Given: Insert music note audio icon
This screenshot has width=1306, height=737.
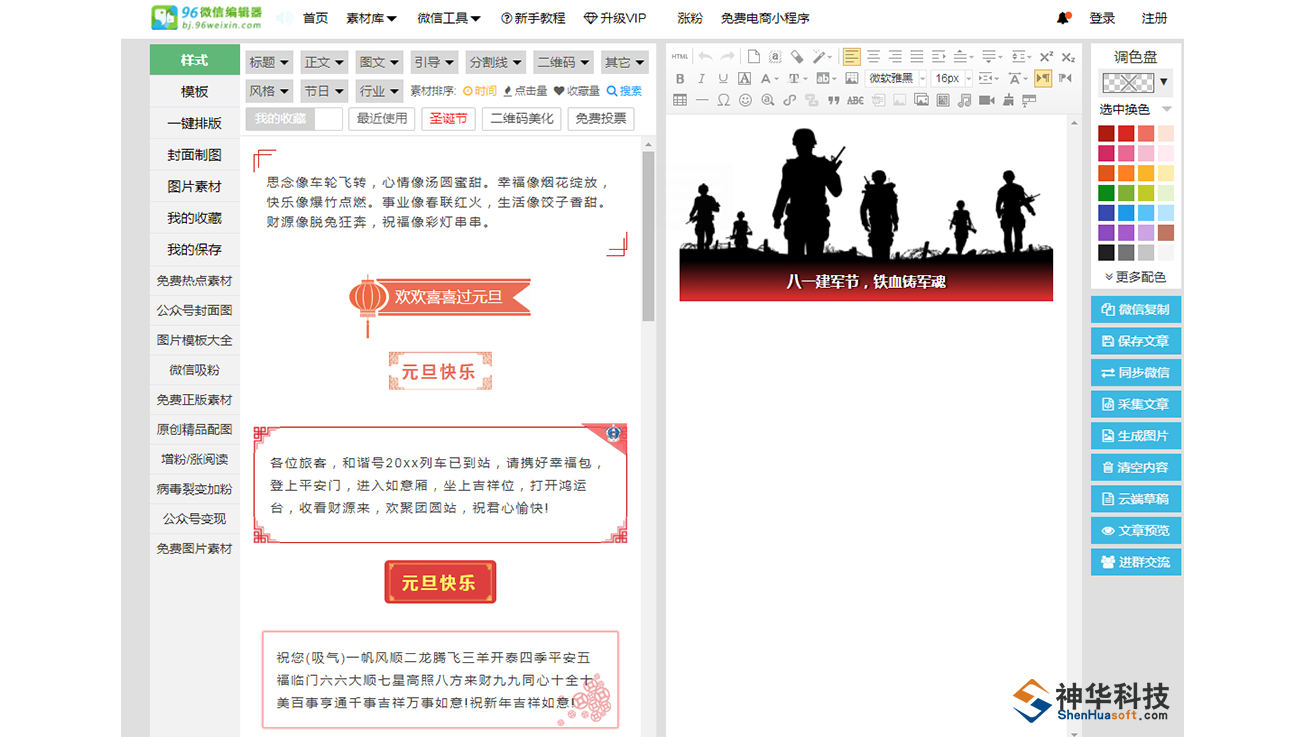Looking at the screenshot, I should click(964, 100).
